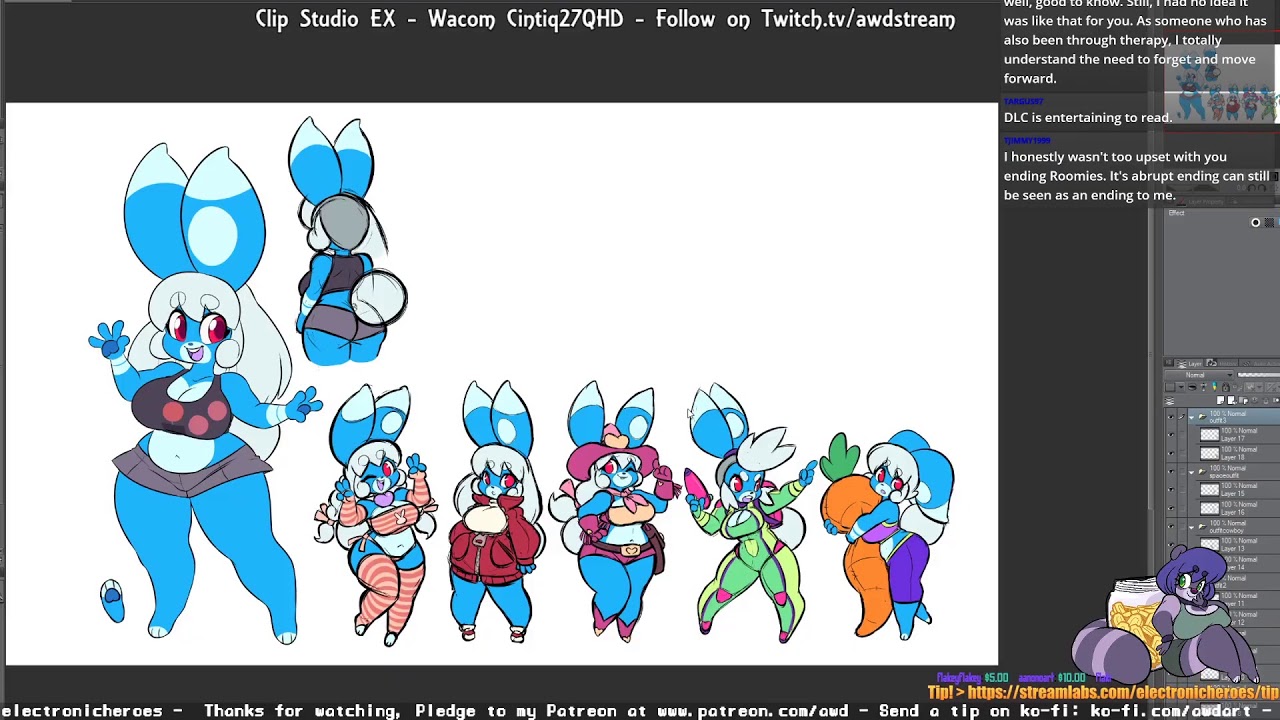Viewport: 1280px width, 720px height.
Task: Collapse the spaceoutfit layer folder
Action: pos(1192,472)
